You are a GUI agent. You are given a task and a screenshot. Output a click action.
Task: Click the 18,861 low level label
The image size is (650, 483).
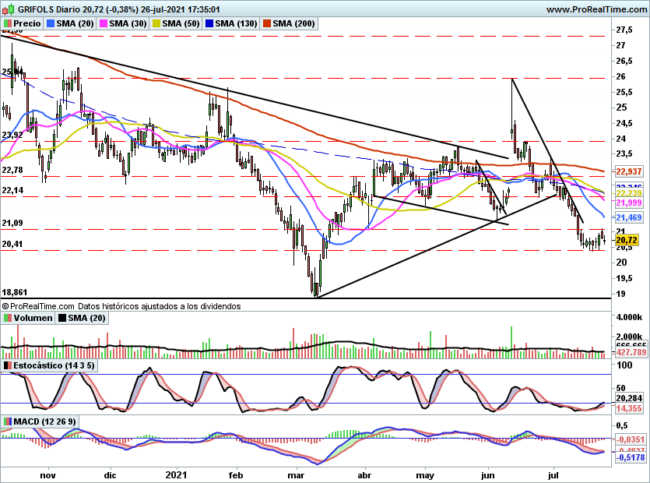[x=15, y=292]
